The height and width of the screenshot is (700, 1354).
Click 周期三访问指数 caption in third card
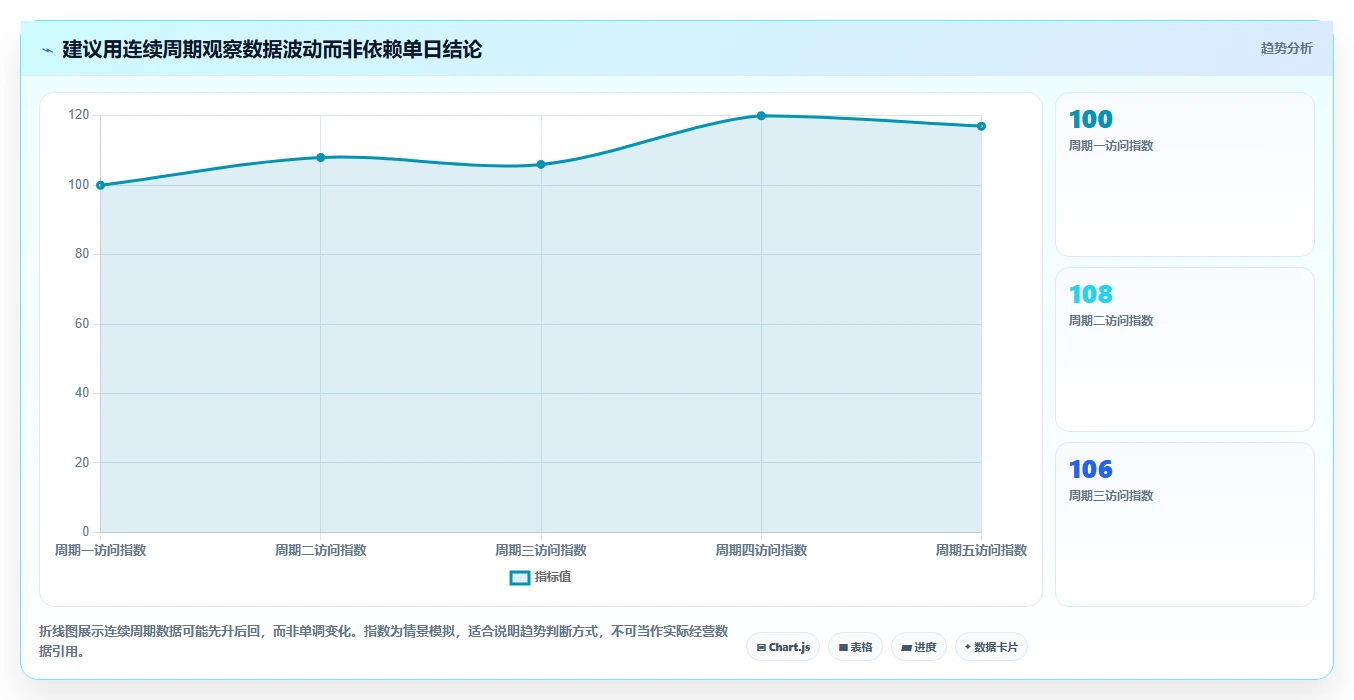tap(1111, 496)
